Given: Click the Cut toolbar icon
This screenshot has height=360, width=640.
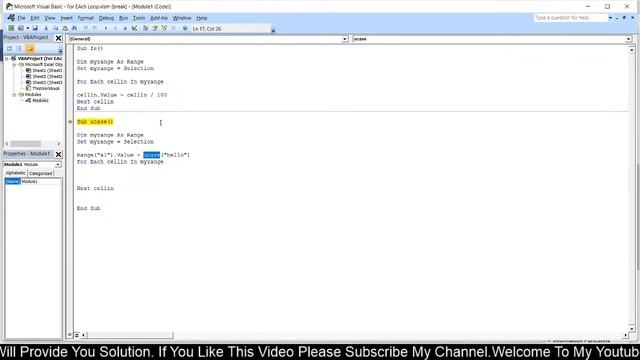Looking at the screenshot, I should coord(46,28).
